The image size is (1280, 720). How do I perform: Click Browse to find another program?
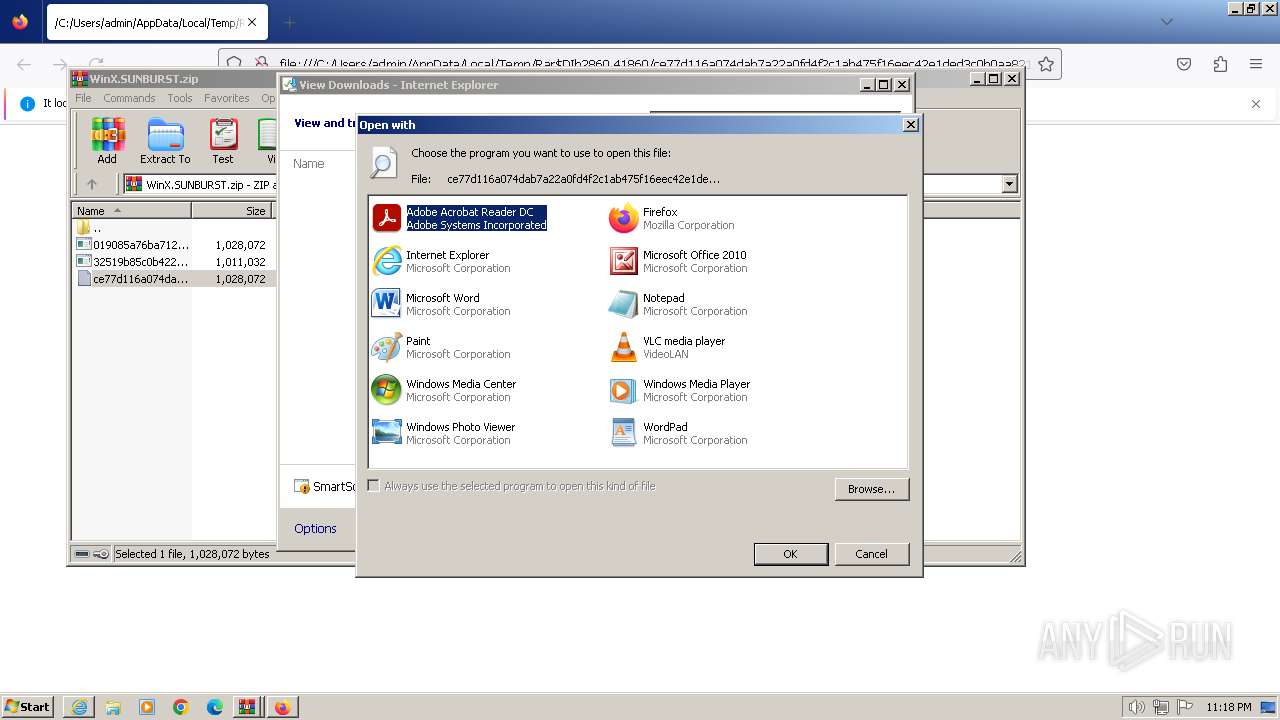pos(871,489)
